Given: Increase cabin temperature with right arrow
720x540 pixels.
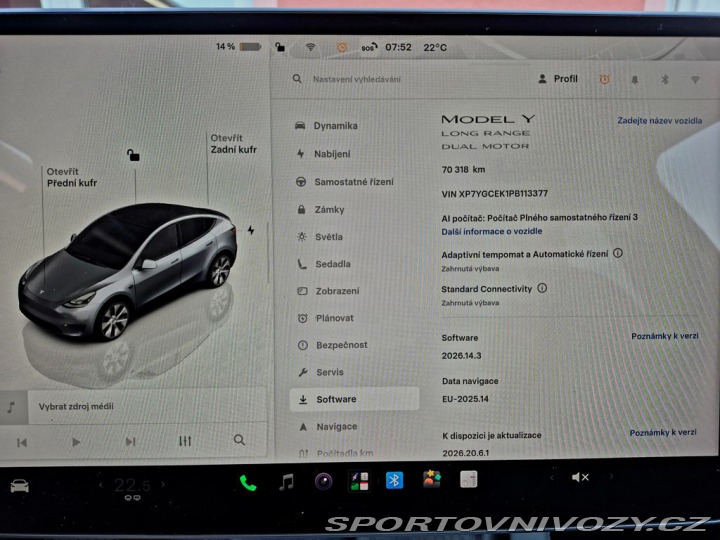Looking at the screenshot, I should coord(163,484).
